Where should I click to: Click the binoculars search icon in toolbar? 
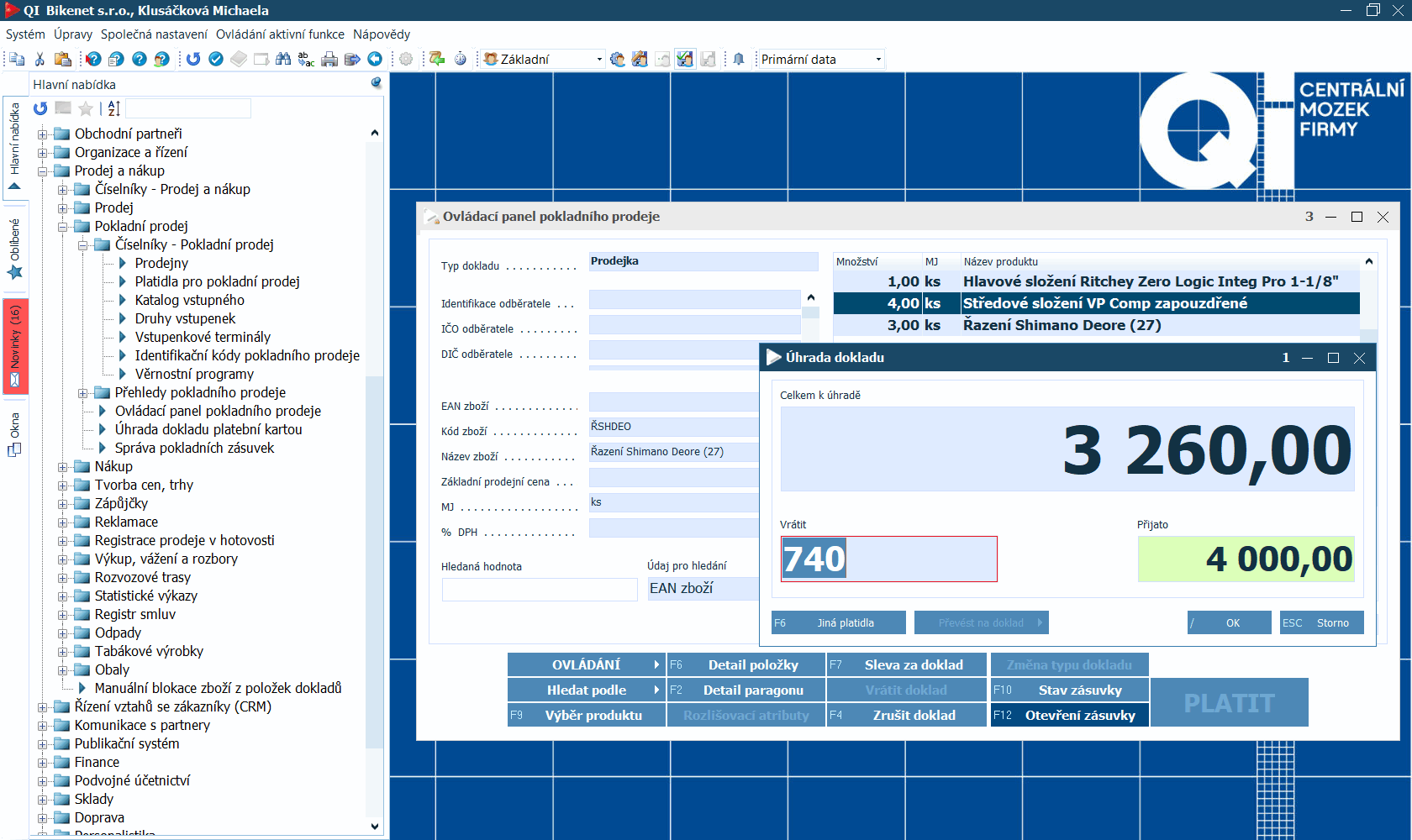click(x=283, y=59)
